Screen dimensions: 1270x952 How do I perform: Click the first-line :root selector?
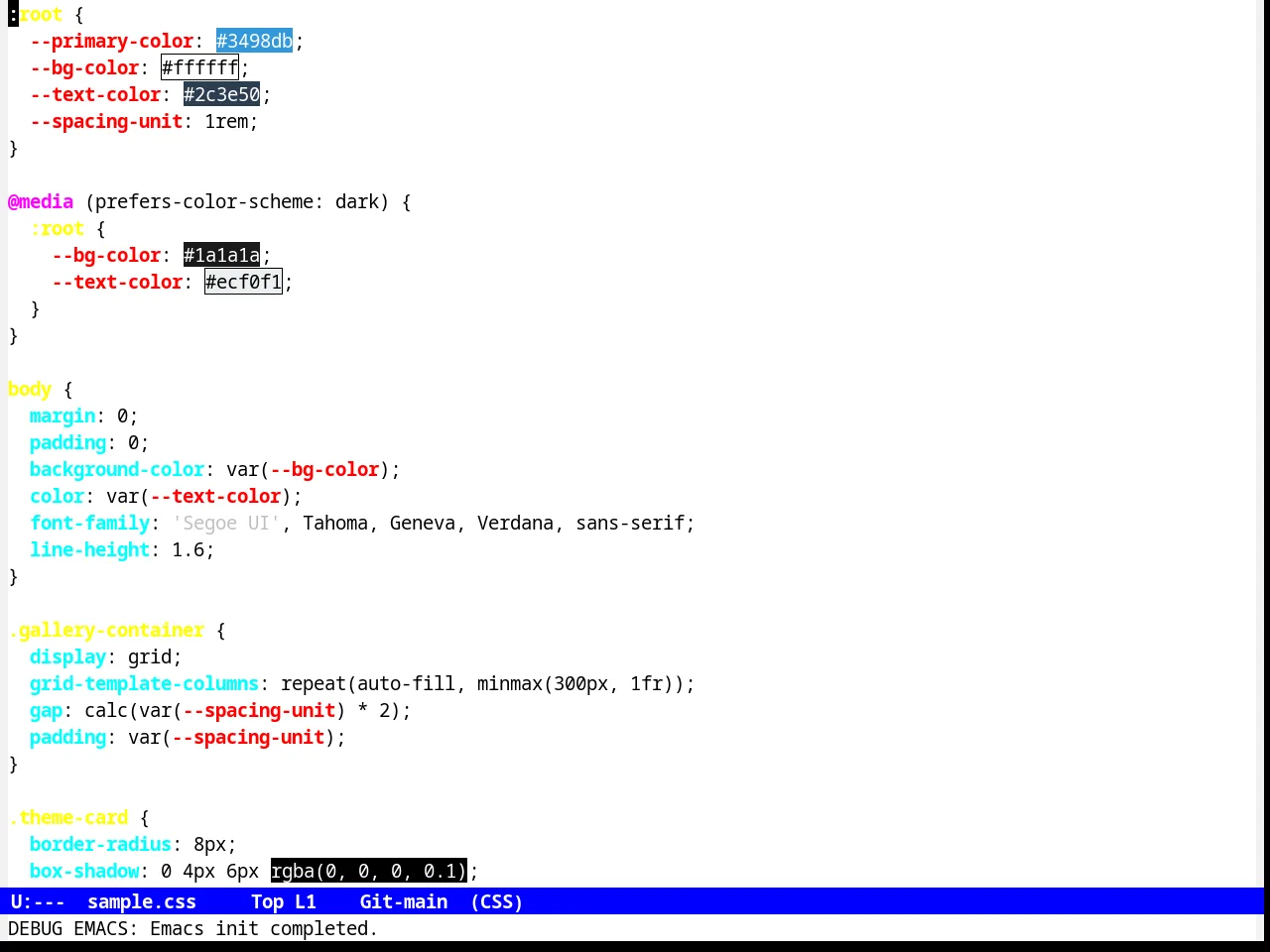[35, 14]
